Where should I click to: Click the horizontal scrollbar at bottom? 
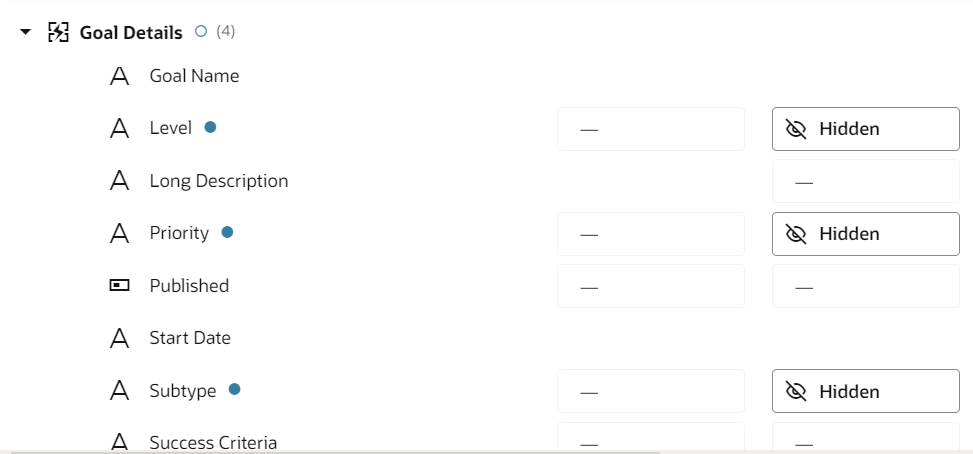pyautogui.click(x=335, y=452)
